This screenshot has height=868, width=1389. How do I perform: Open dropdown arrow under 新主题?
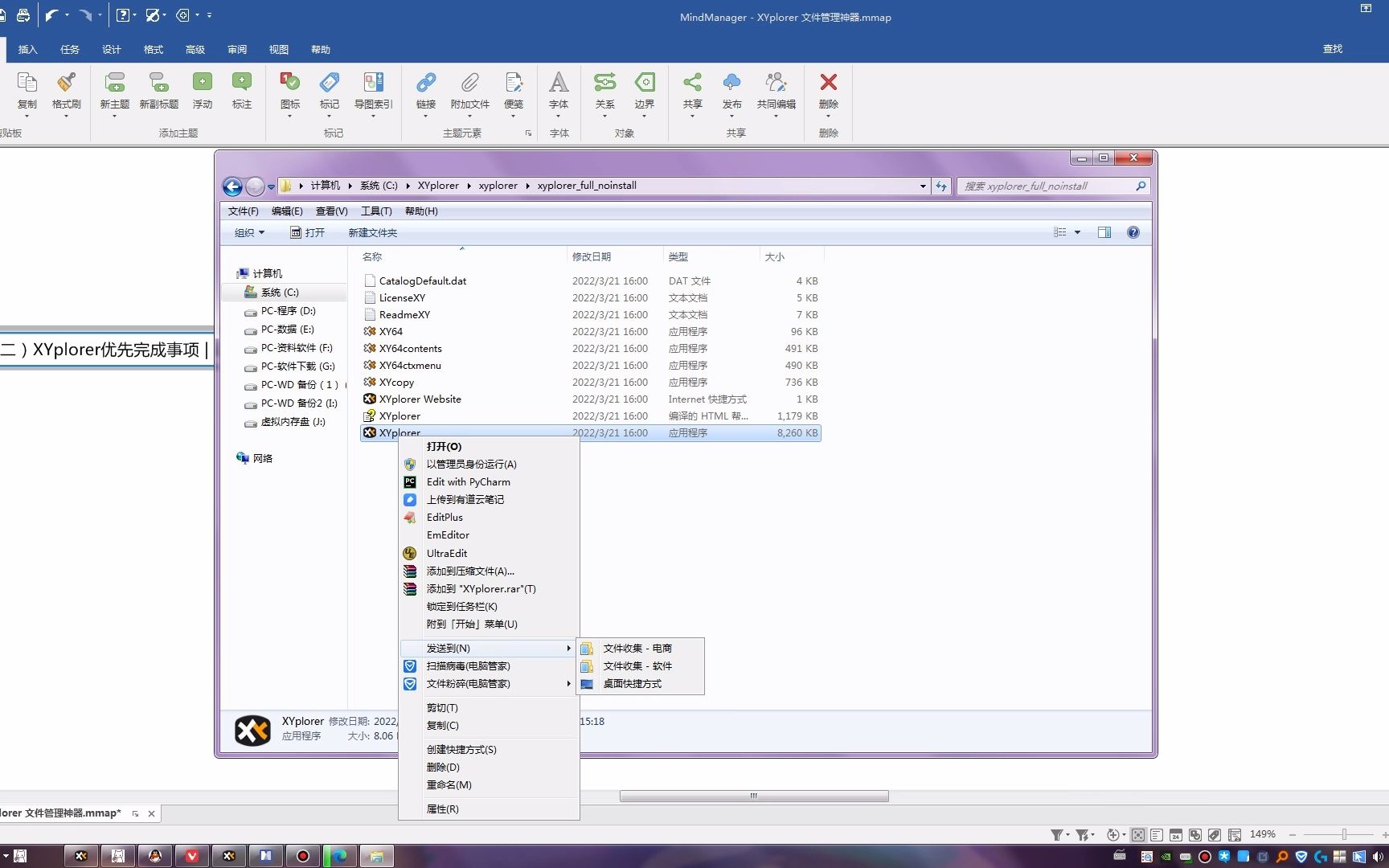[115, 117]
